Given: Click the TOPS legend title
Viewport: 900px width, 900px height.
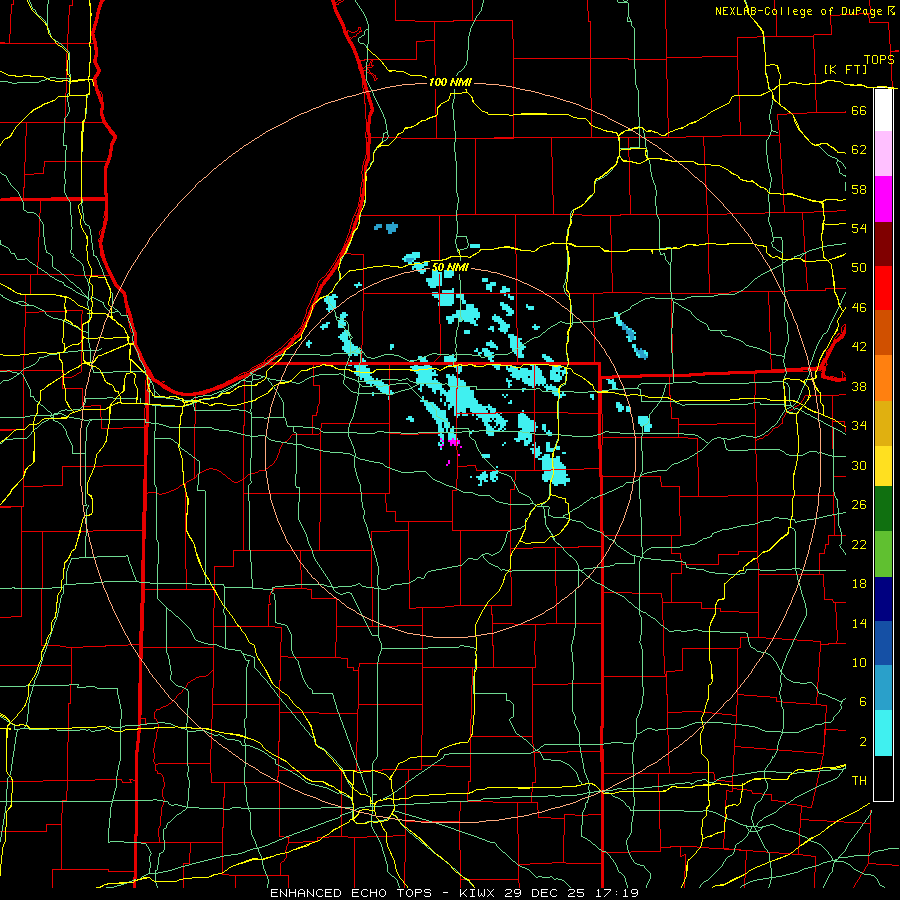Looking at the screenshot, I should coord(879,59).
